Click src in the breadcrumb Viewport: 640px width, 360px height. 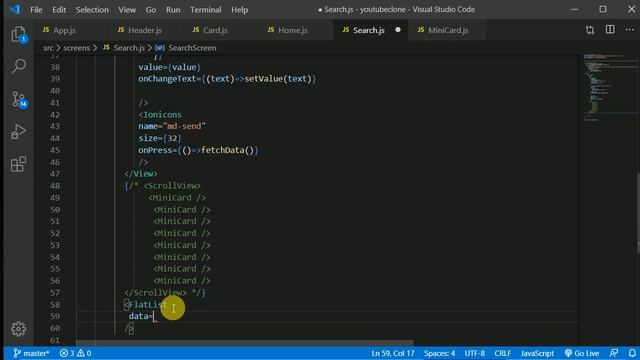(48, 48)
